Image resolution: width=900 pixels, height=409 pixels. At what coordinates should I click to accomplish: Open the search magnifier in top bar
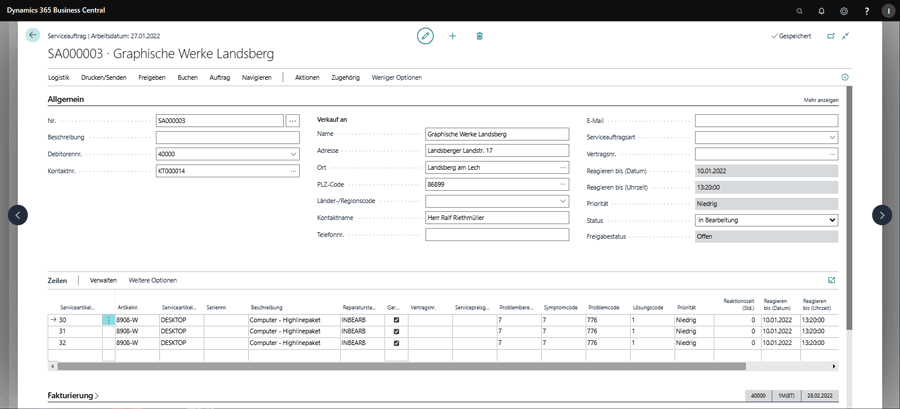(800, 10)
